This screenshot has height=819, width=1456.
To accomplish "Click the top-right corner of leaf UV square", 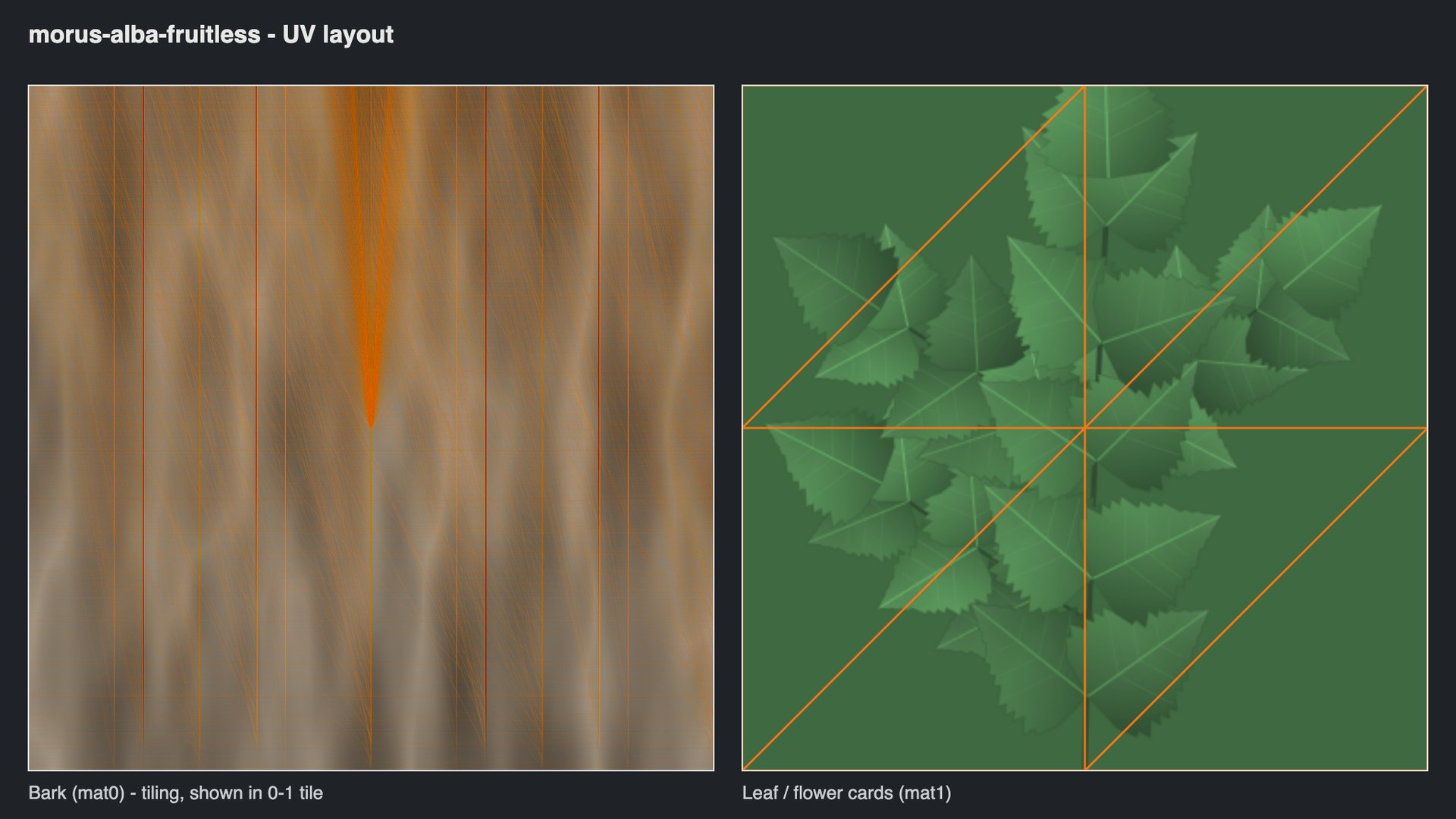I will (1426, 87).
